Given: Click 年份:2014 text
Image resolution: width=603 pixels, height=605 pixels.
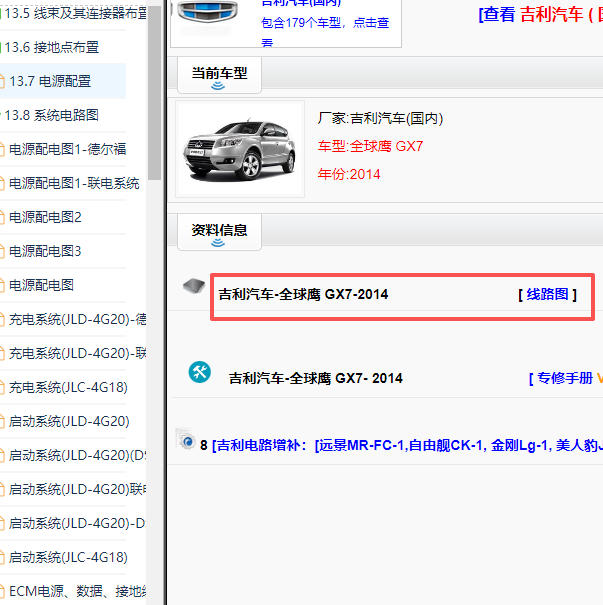Looking at the screenshot, I should (x=349, y=174).
